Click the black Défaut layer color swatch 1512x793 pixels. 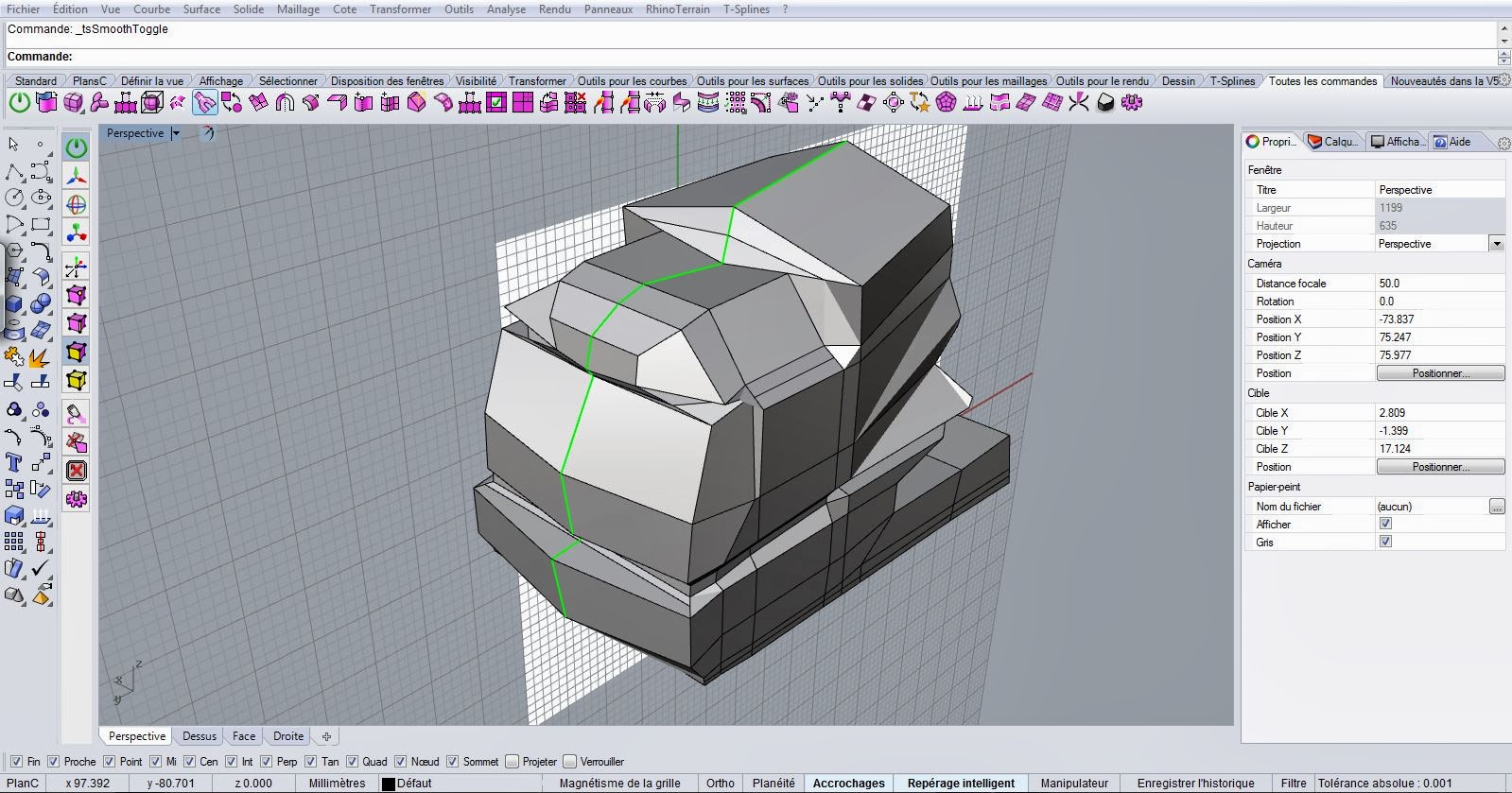388,784
